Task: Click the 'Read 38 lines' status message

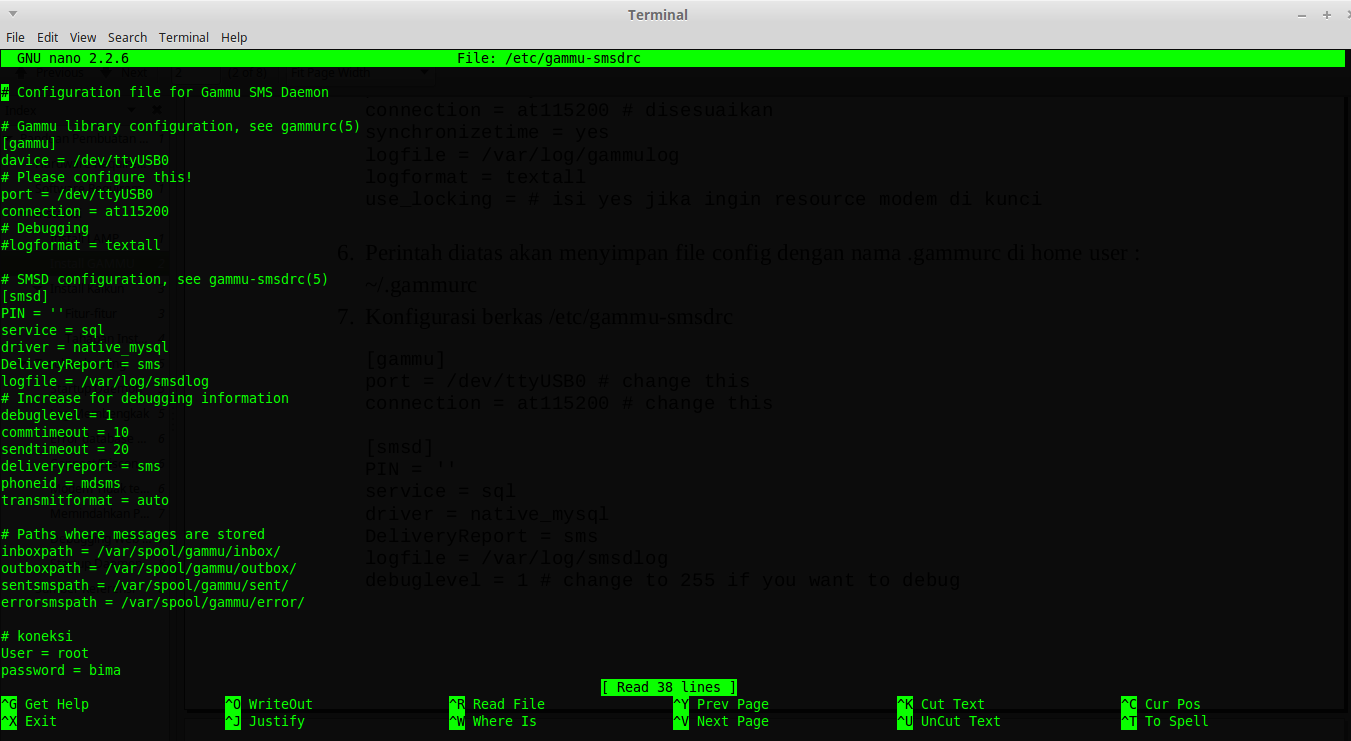Action: pyautogui.click(x=669, y=687)
